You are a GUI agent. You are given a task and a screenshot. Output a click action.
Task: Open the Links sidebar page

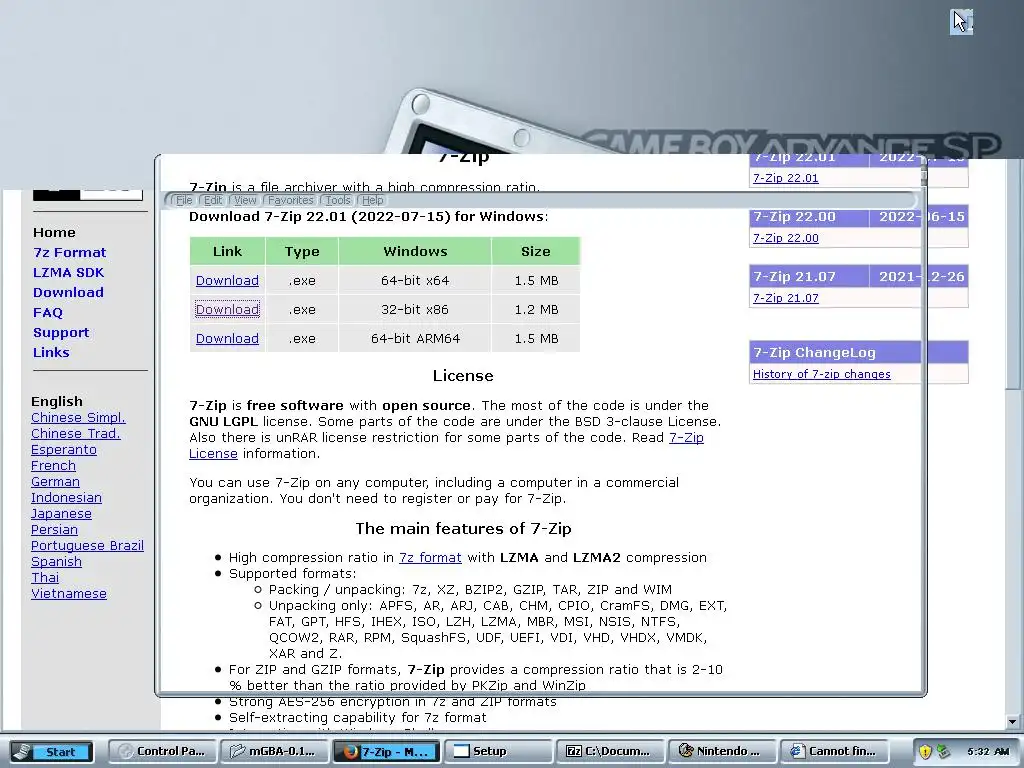(x=51, y=353)
